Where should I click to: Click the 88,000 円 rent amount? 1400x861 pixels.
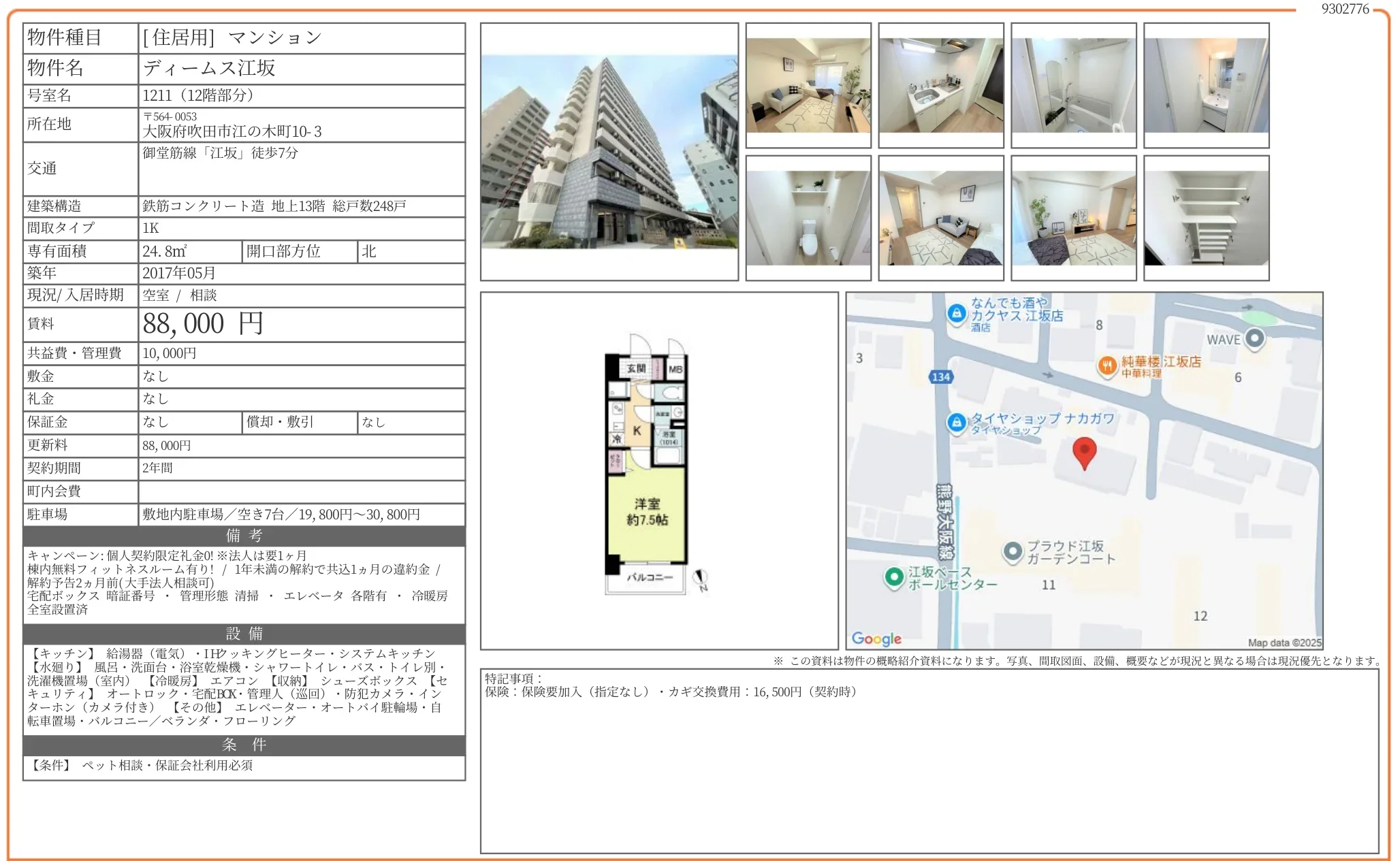point(203,324)
